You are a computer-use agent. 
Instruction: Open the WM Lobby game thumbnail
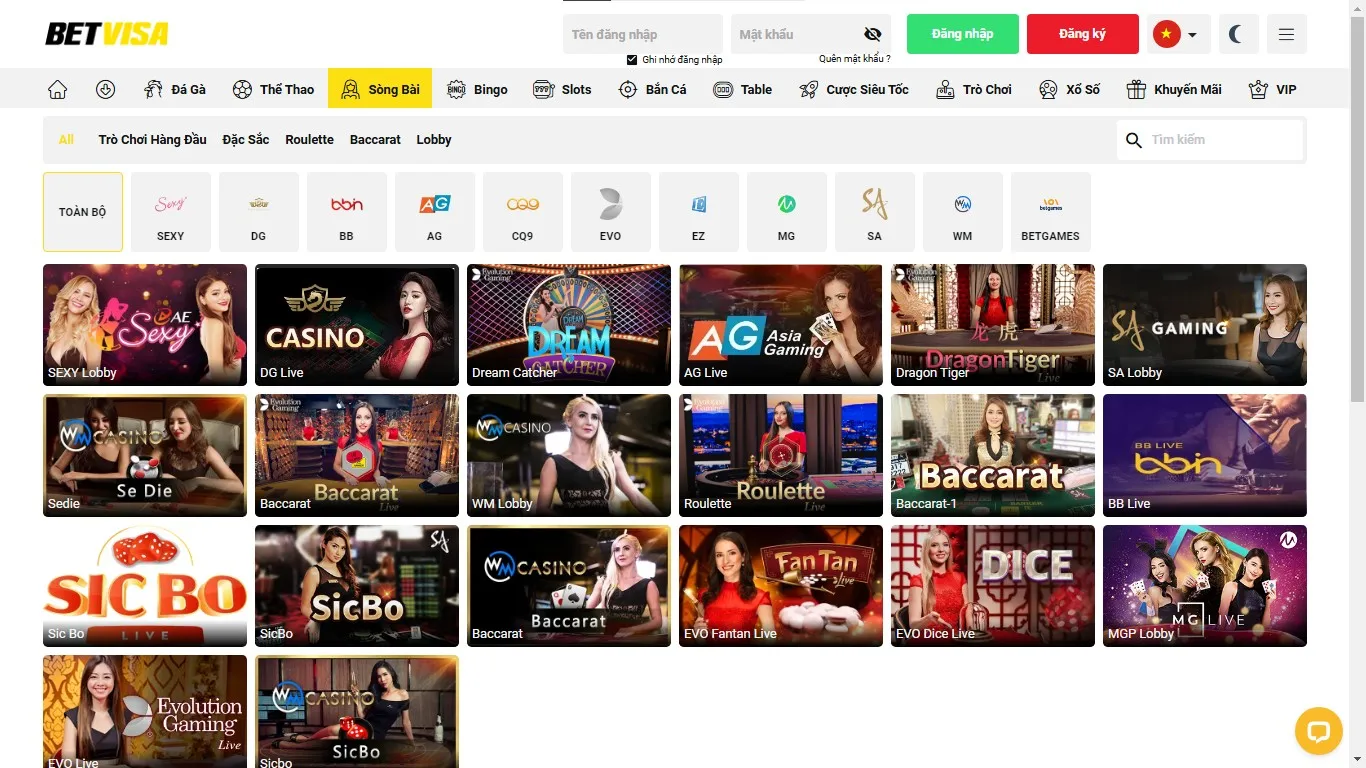(x=569, y=455)
